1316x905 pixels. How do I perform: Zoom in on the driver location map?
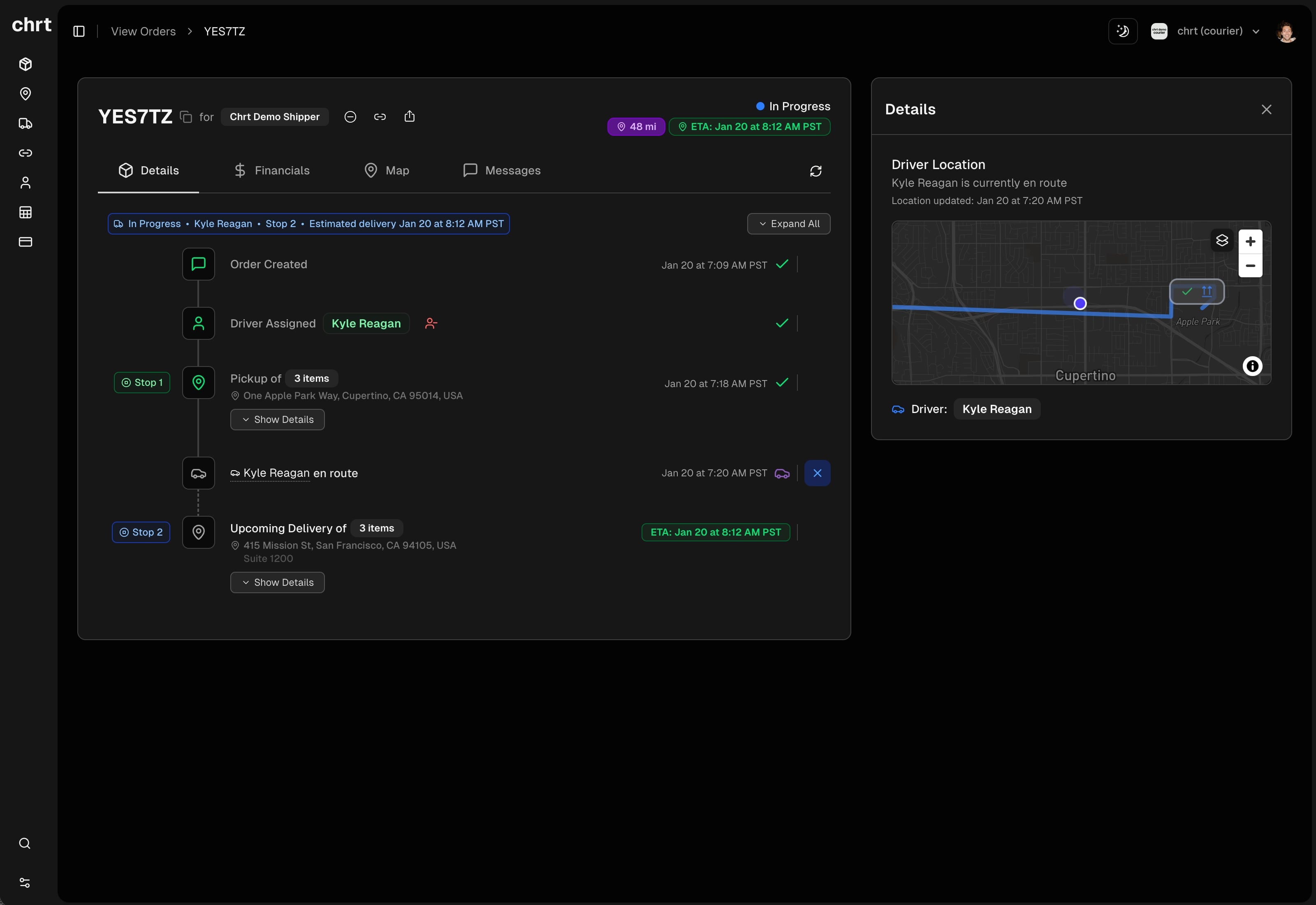point(1251,240)
